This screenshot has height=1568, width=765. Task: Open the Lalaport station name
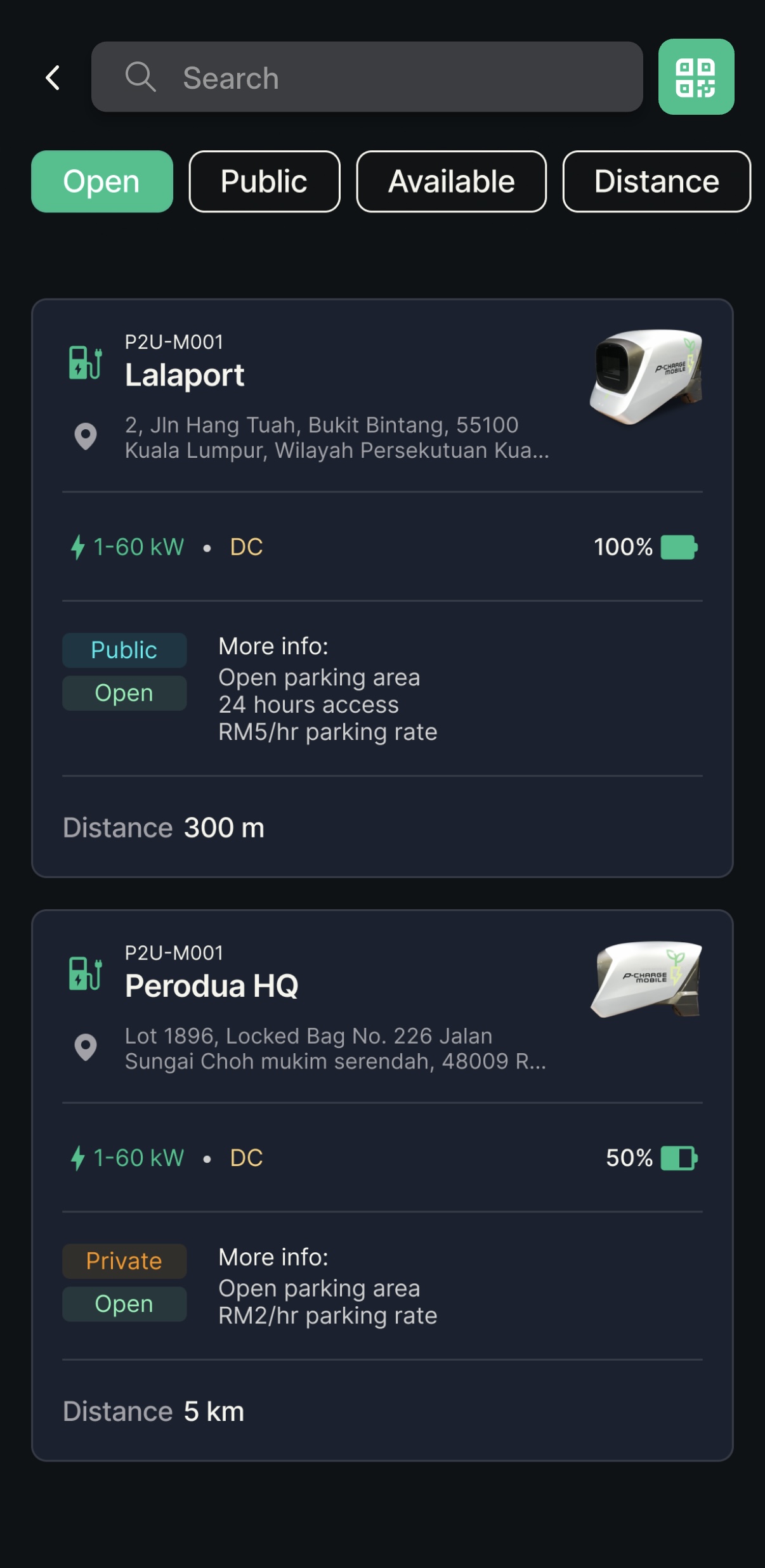point(185,375)
